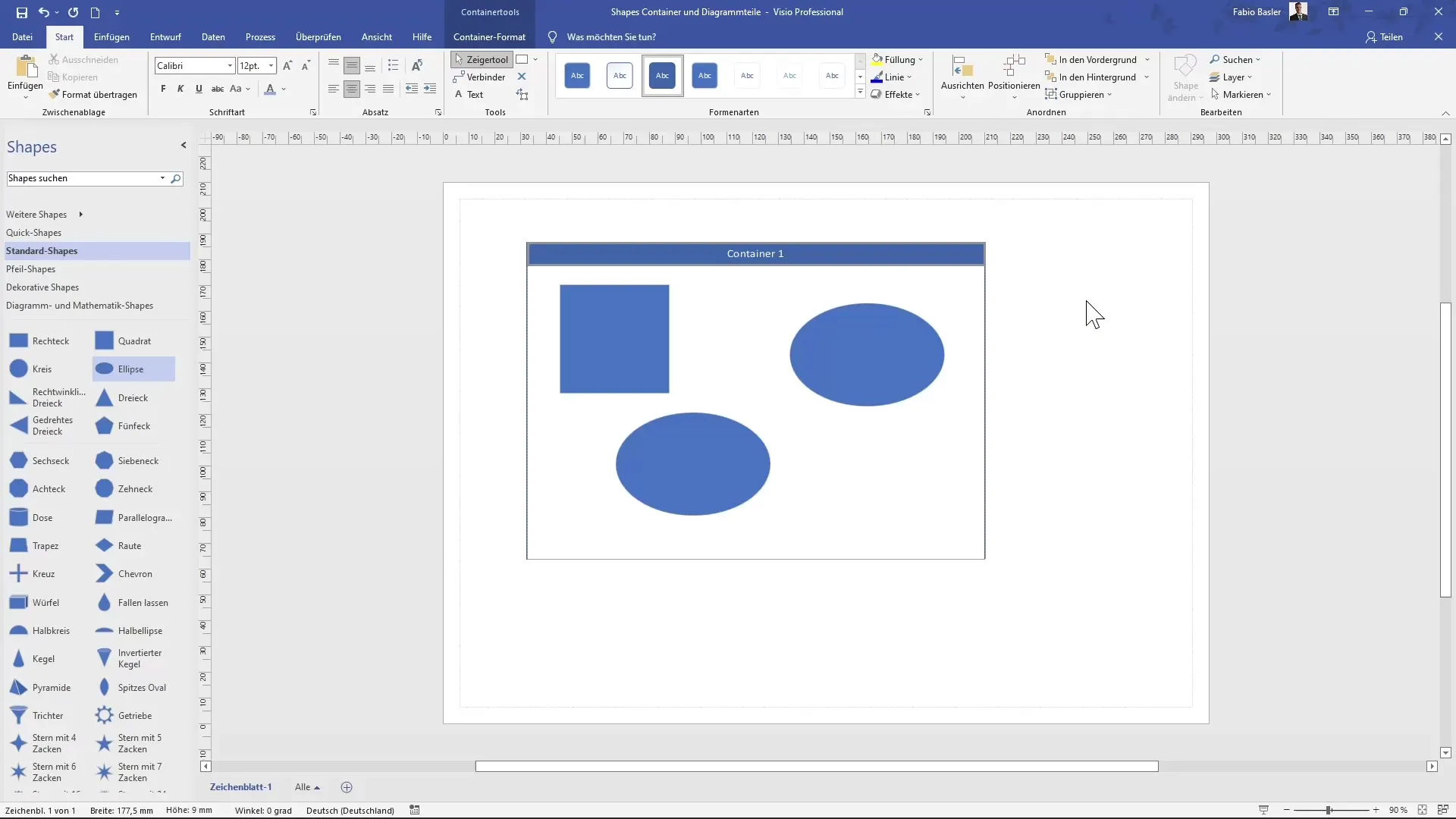Switch to the Entwurf ribbon tab

165,36
